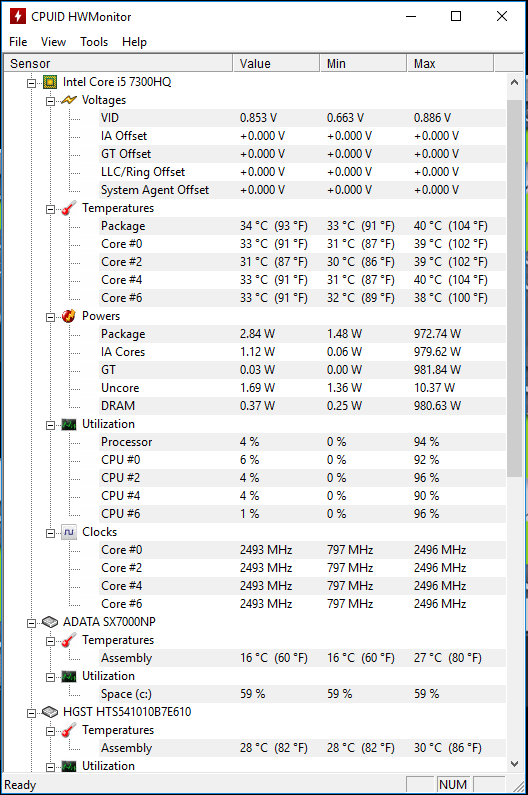Click the Powers flame icon

pos(69,316)
